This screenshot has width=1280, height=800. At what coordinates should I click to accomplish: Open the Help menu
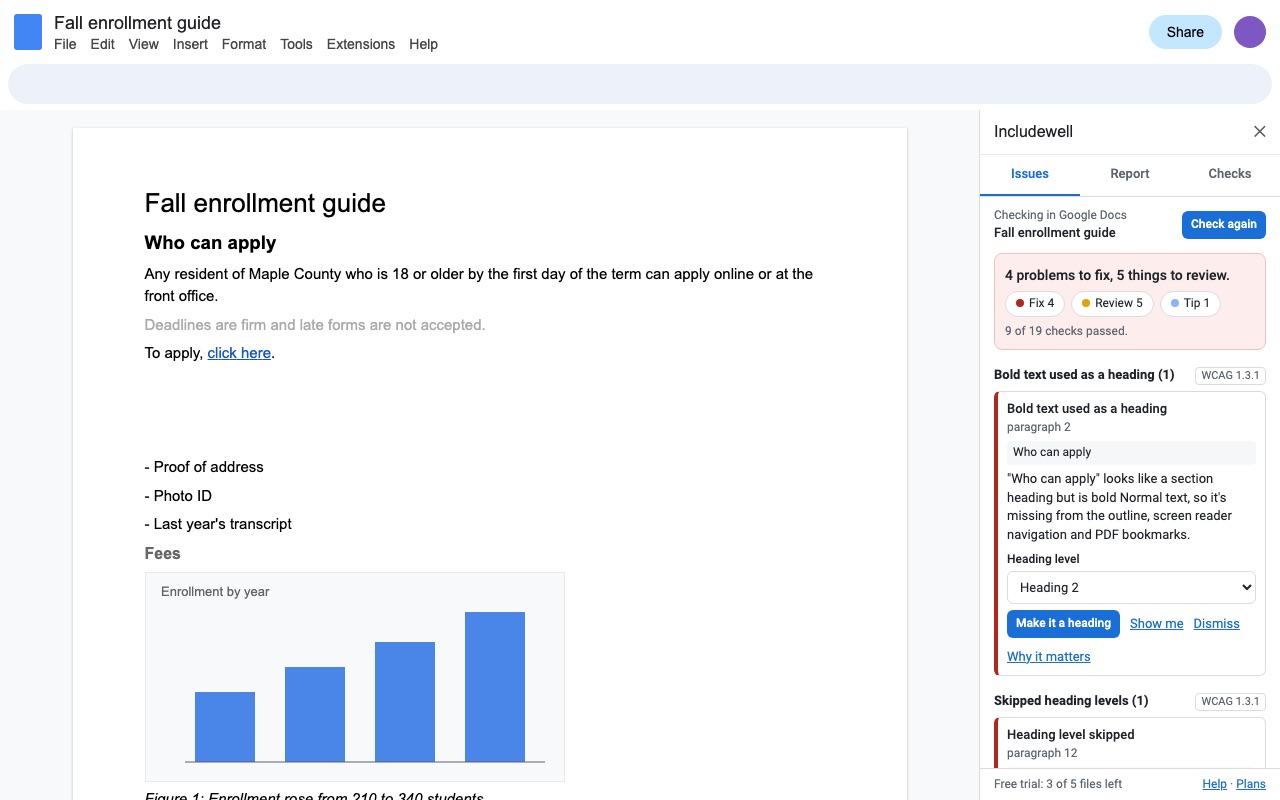(x=423, y=44)
